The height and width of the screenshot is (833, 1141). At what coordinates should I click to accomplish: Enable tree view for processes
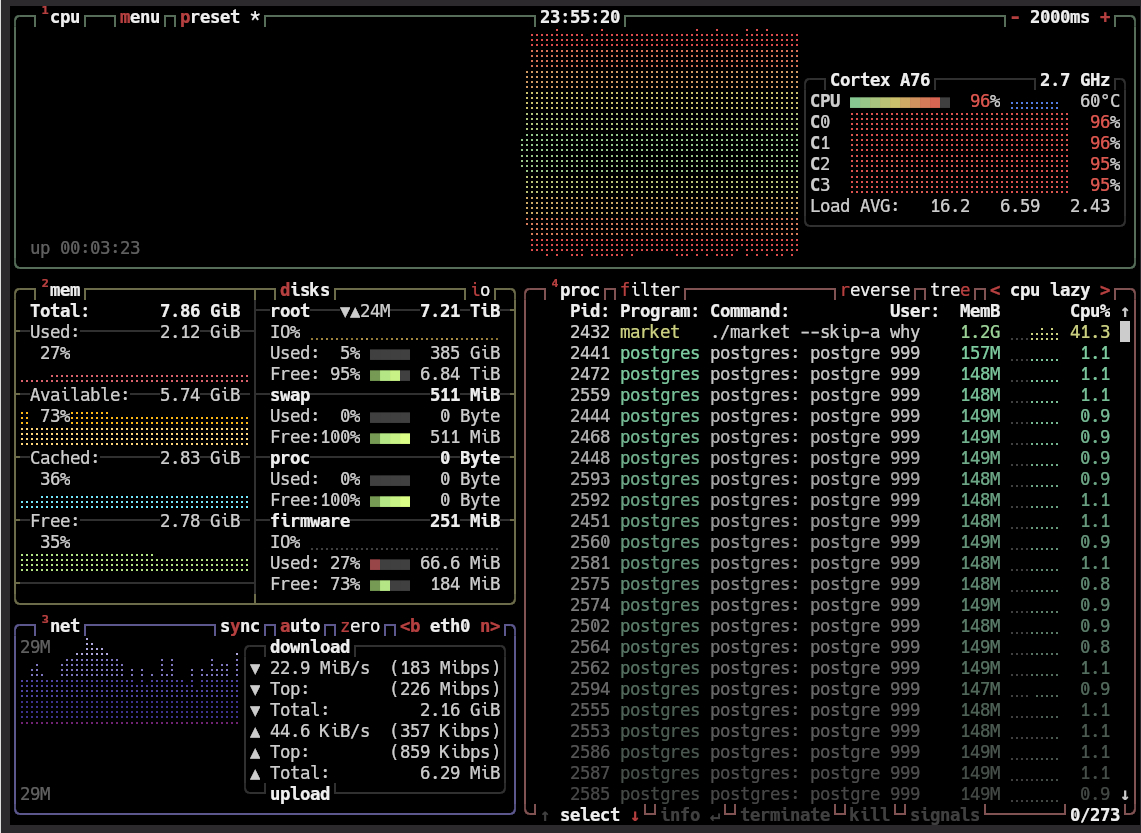pos(951,290)
